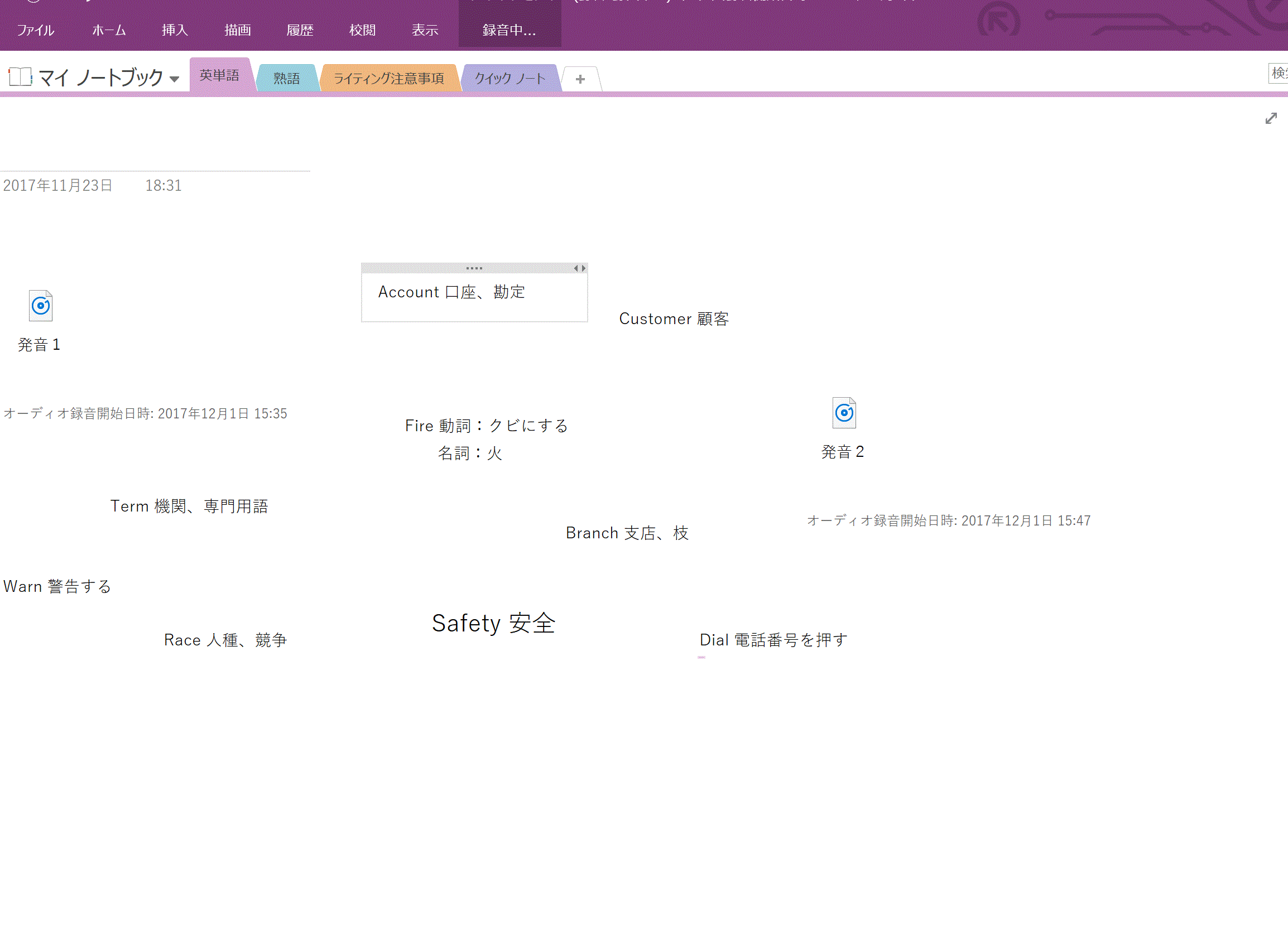Play the 発音 2 audio recording icon
The image size is (1288, 931).
[x=844, y=413]
